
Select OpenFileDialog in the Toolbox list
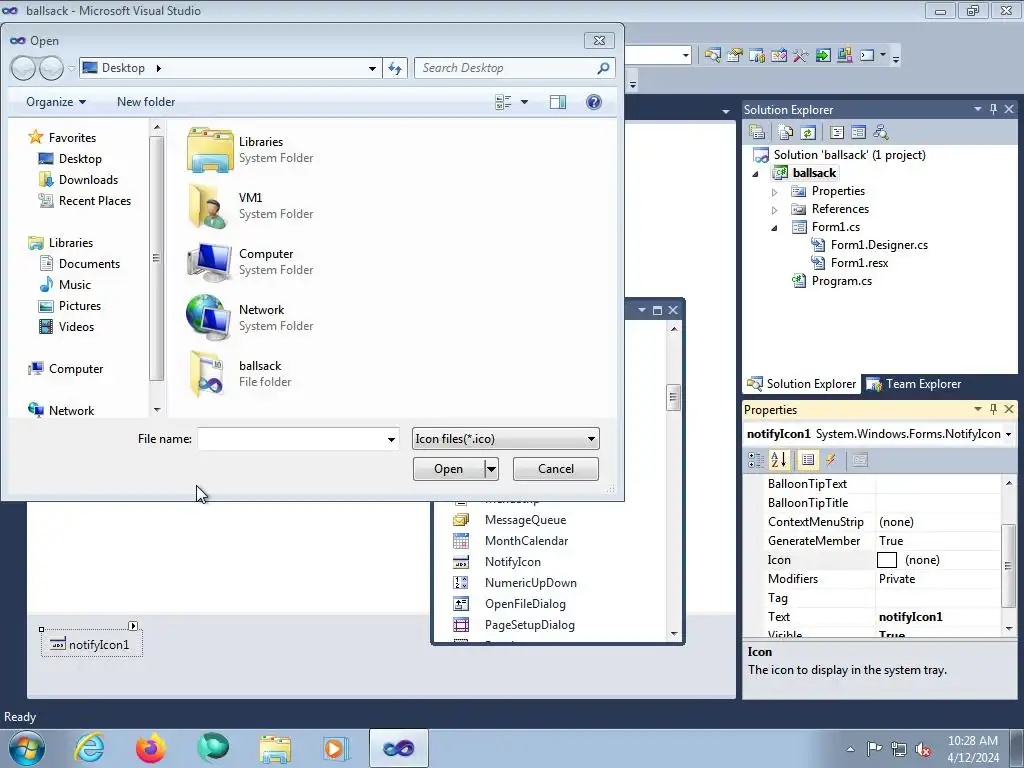coord(509,604)
